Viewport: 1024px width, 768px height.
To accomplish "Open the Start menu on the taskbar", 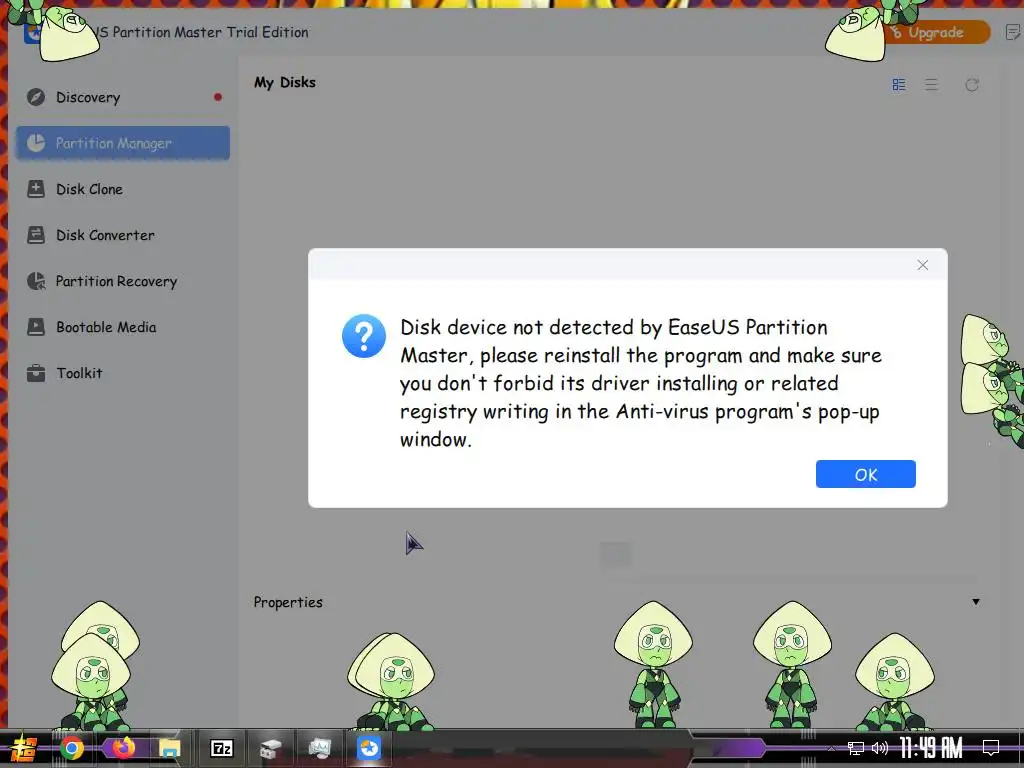I will 22,748.
